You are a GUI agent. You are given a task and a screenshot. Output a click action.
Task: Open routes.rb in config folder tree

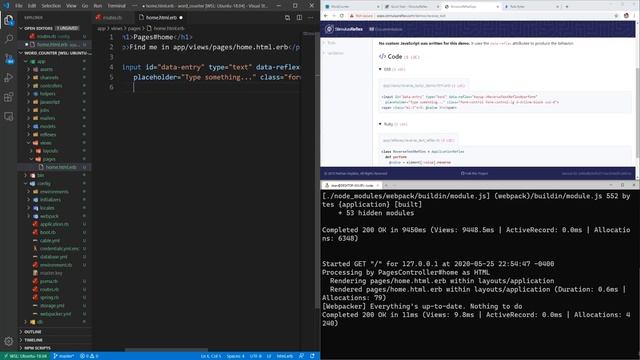tap(55, 289)
